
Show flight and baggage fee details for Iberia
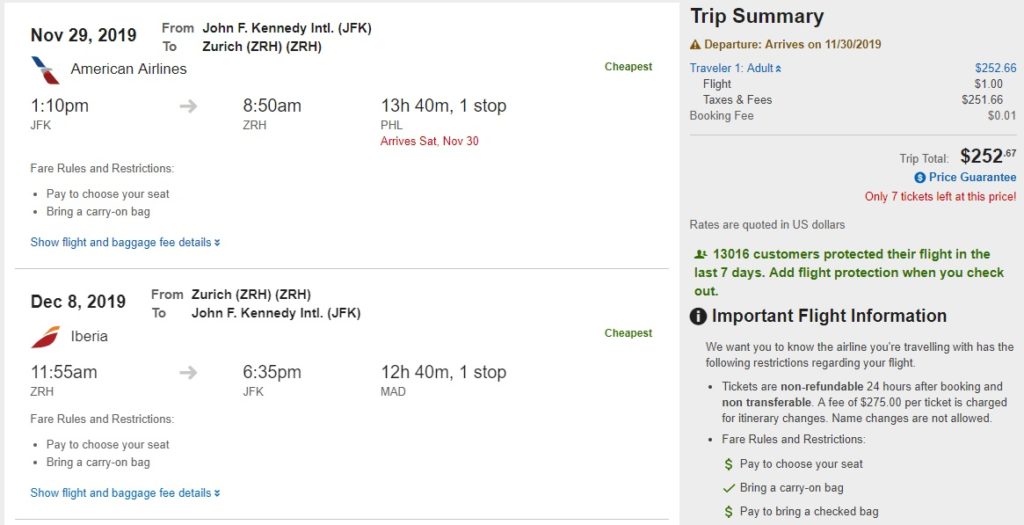[125, 493]
